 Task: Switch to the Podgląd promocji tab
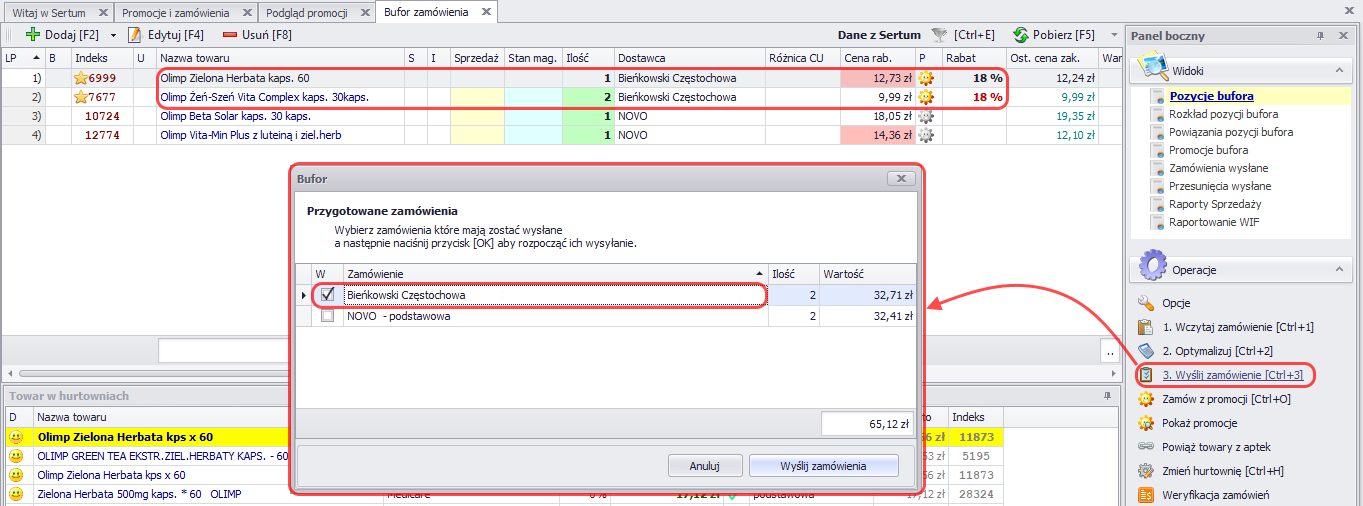coord(307,12)
